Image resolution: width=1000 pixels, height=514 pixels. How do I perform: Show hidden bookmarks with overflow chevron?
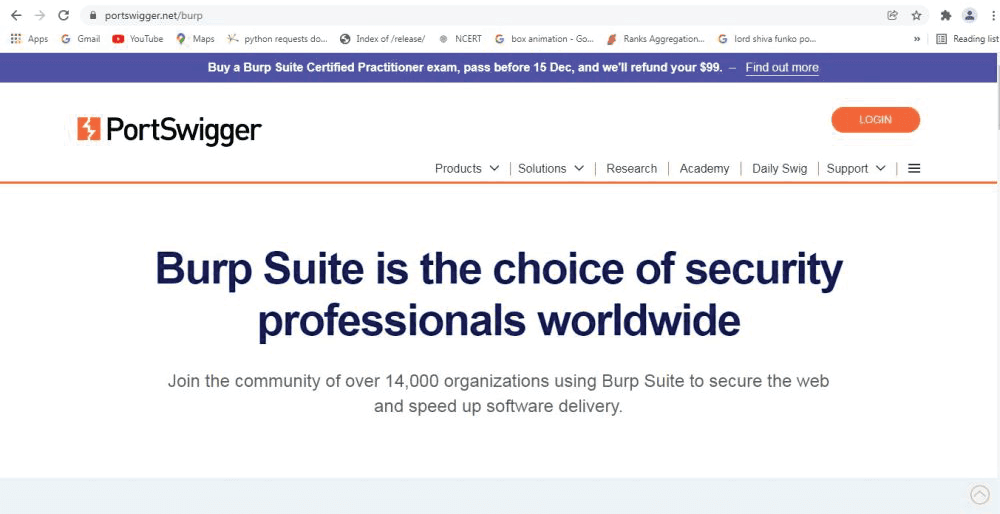tap(917, 39)
